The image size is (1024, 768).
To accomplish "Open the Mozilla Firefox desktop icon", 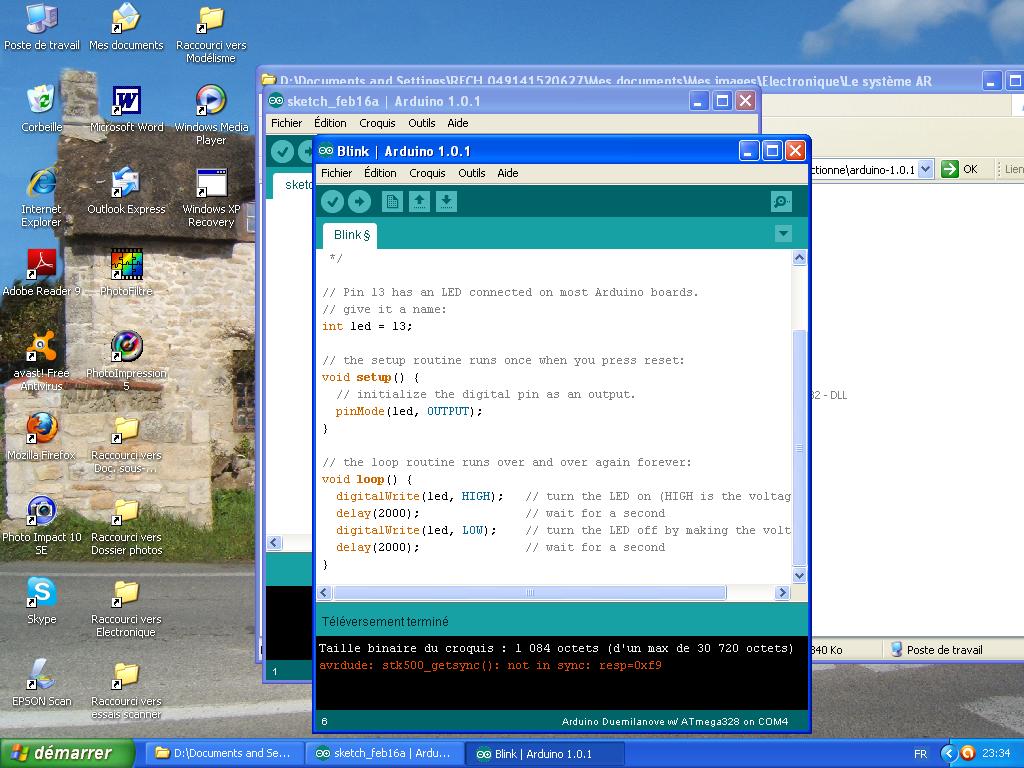I will click(x=41, y=428).
